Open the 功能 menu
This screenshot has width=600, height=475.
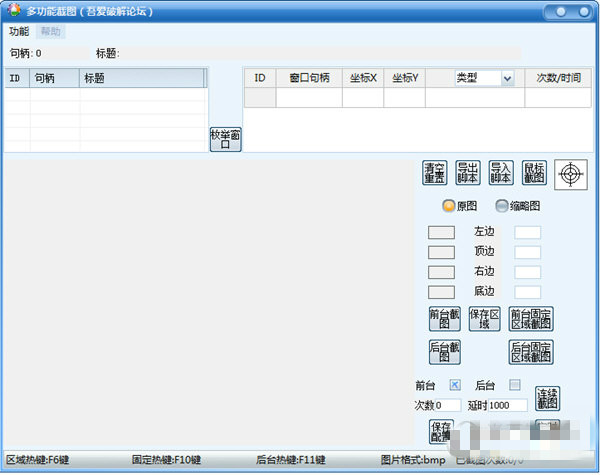[x=19, y=31]
